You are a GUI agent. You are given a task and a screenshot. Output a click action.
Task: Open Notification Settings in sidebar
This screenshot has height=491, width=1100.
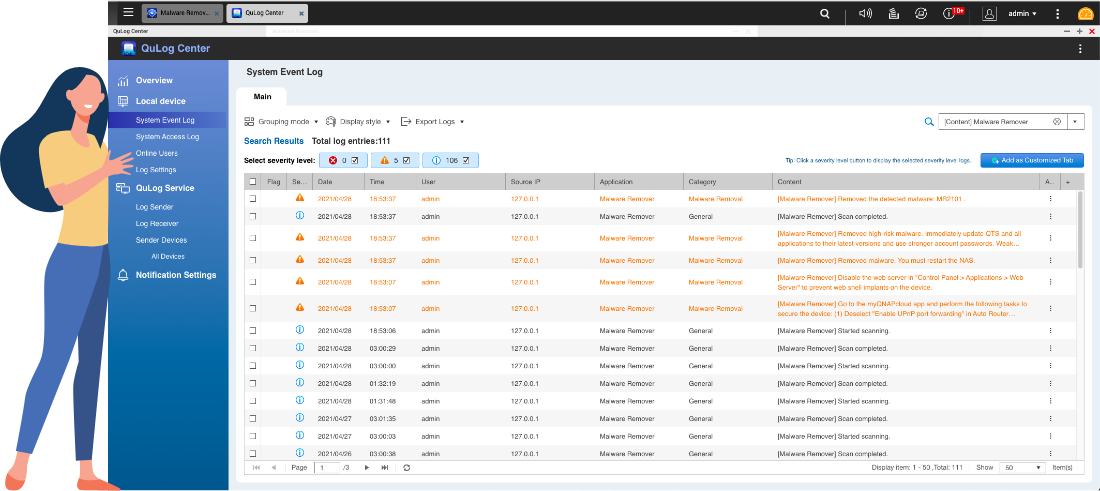175,275
